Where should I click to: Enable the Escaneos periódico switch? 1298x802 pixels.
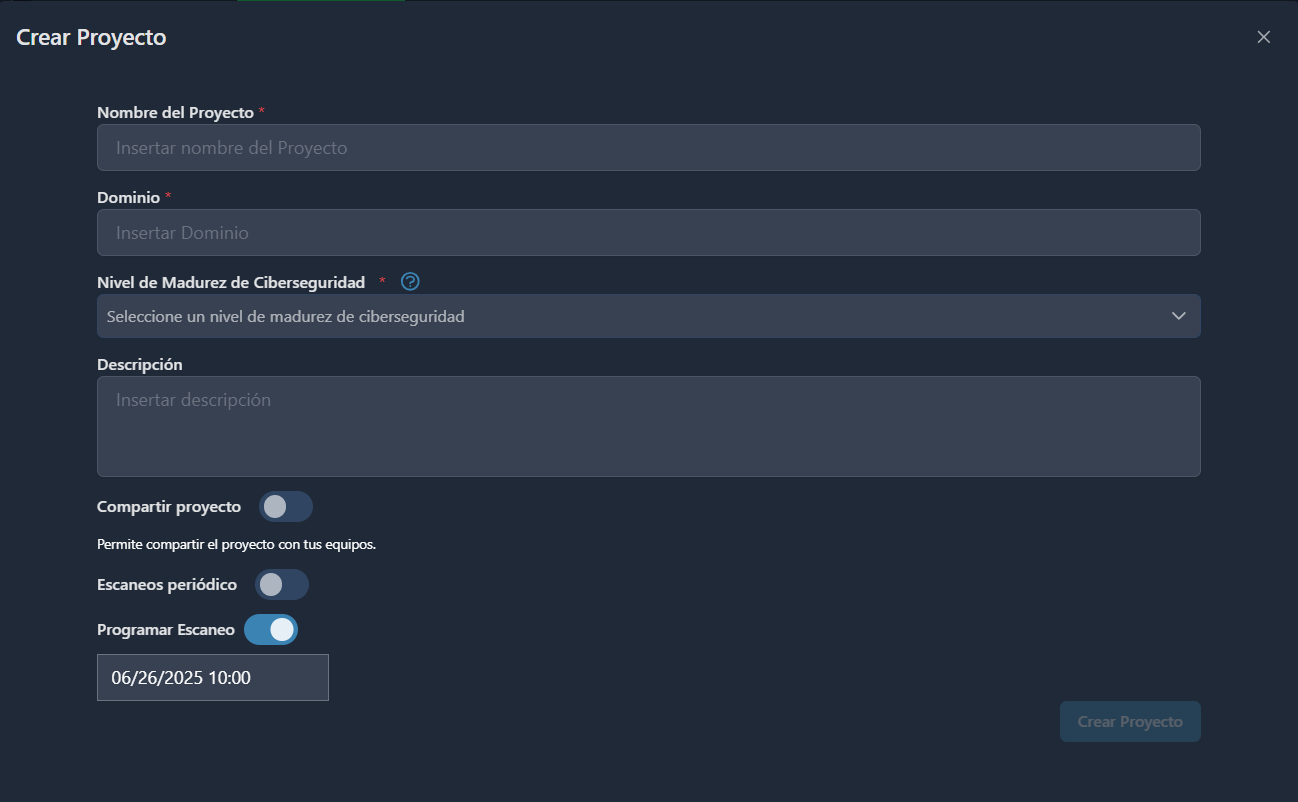[282, 585]
